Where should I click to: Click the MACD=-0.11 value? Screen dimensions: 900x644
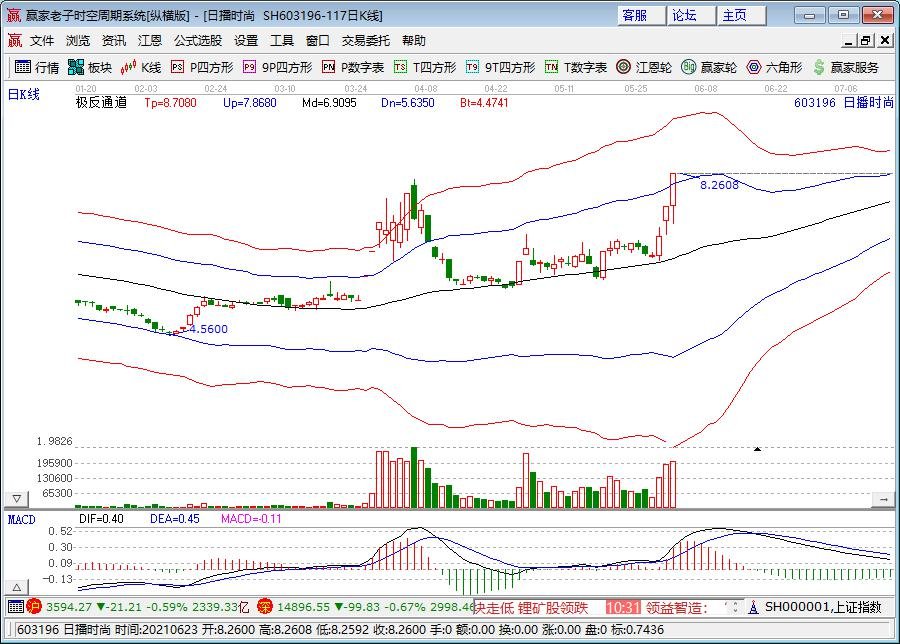pos(251,519)
